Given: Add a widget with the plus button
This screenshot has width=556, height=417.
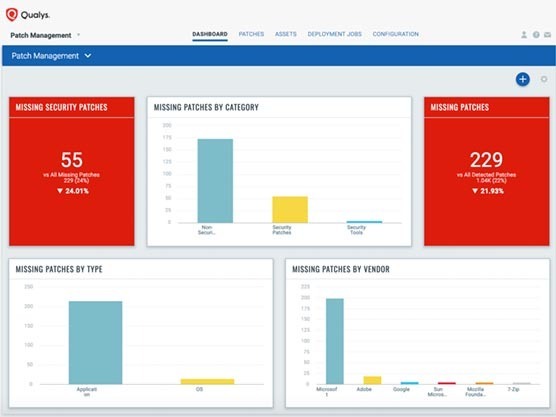Looking at the screenshot, I should tap(523, 79).
